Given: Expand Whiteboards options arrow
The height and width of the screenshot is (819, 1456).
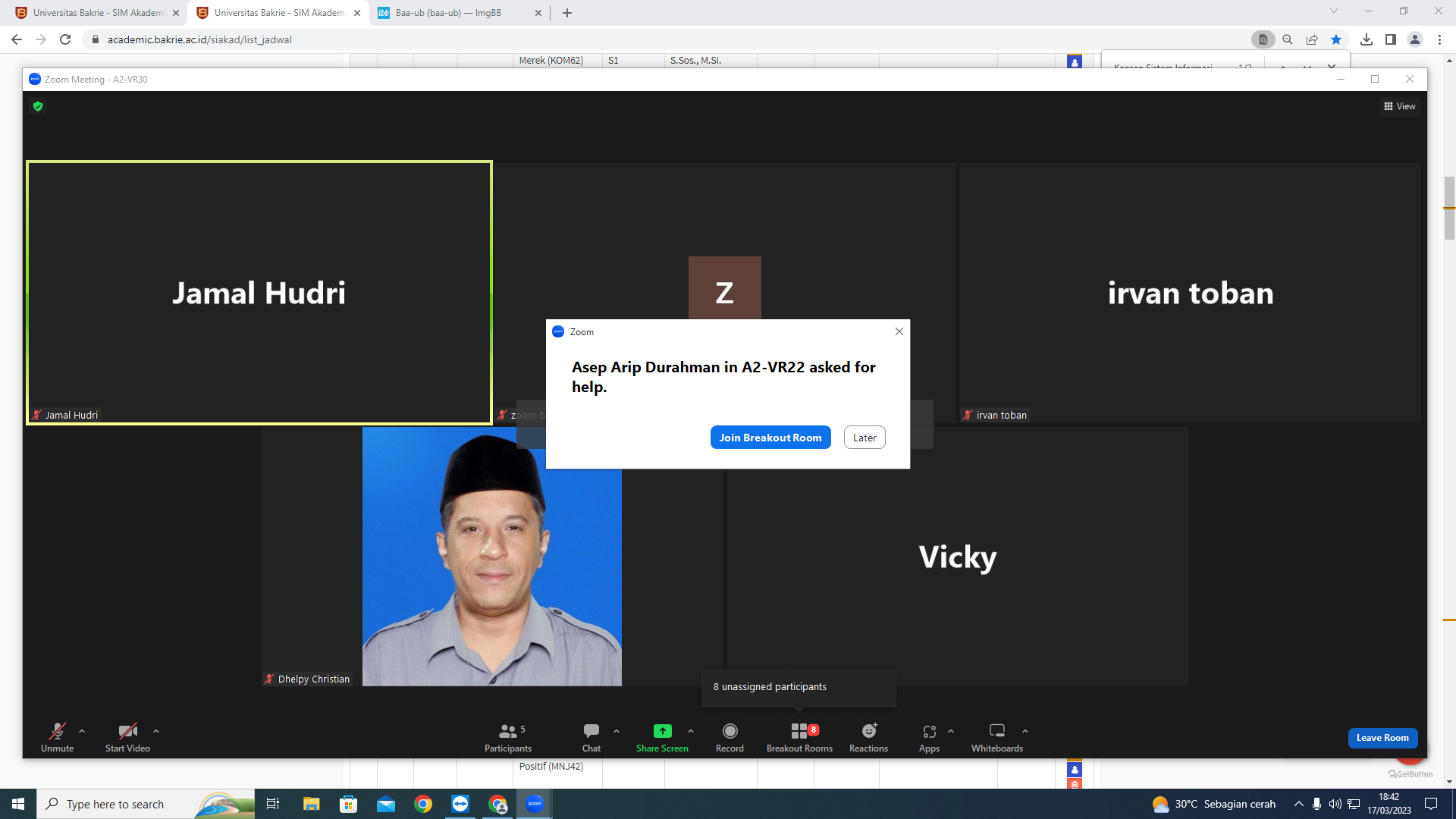Looking at the screenshot, I should pyautogui.click(x=1025, y=731).
